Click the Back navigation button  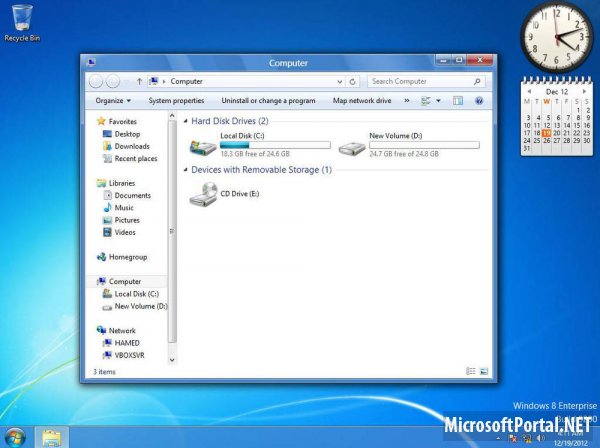96,81
